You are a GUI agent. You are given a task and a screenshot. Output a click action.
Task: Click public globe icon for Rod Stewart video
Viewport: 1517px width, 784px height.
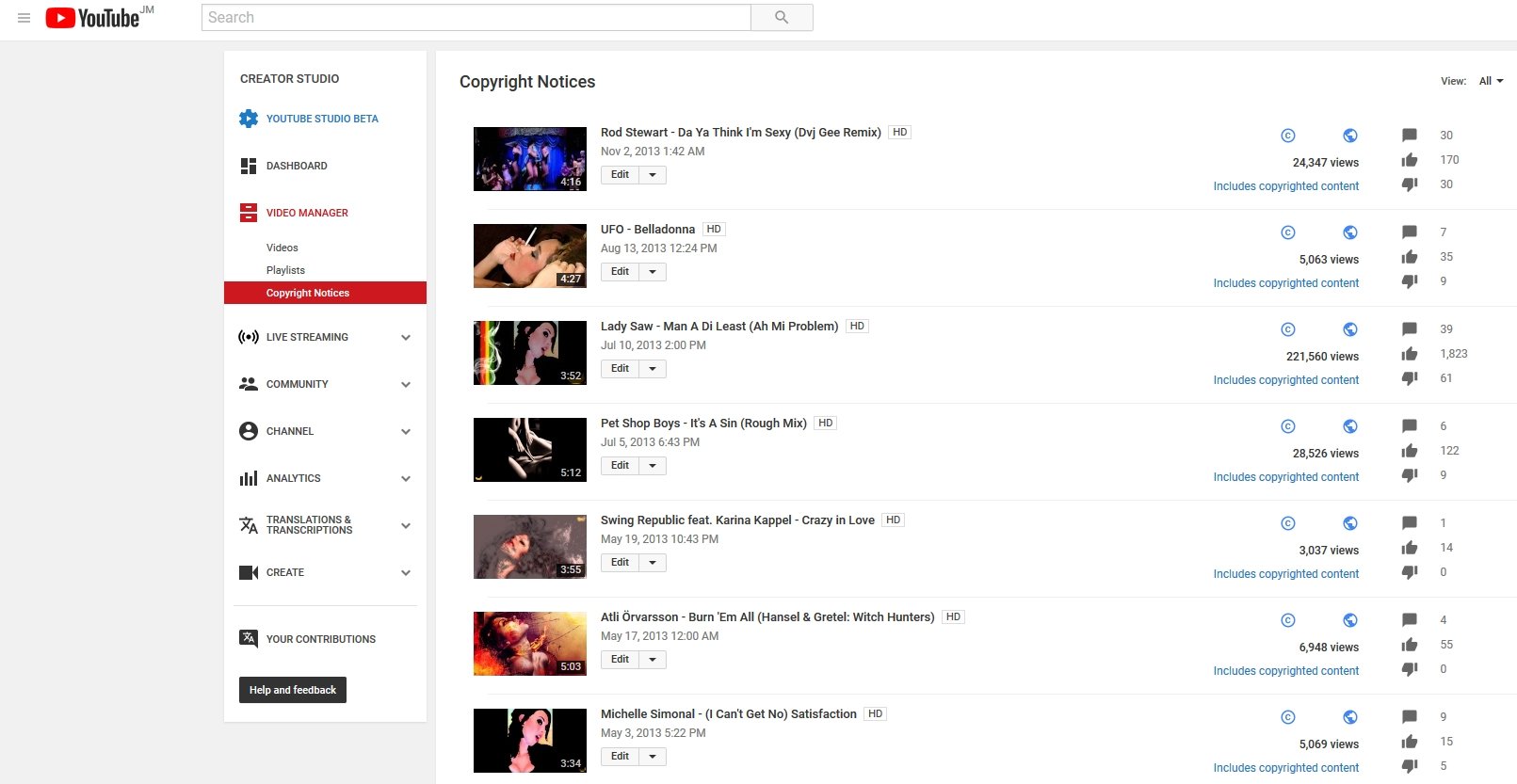(1350, 136)
